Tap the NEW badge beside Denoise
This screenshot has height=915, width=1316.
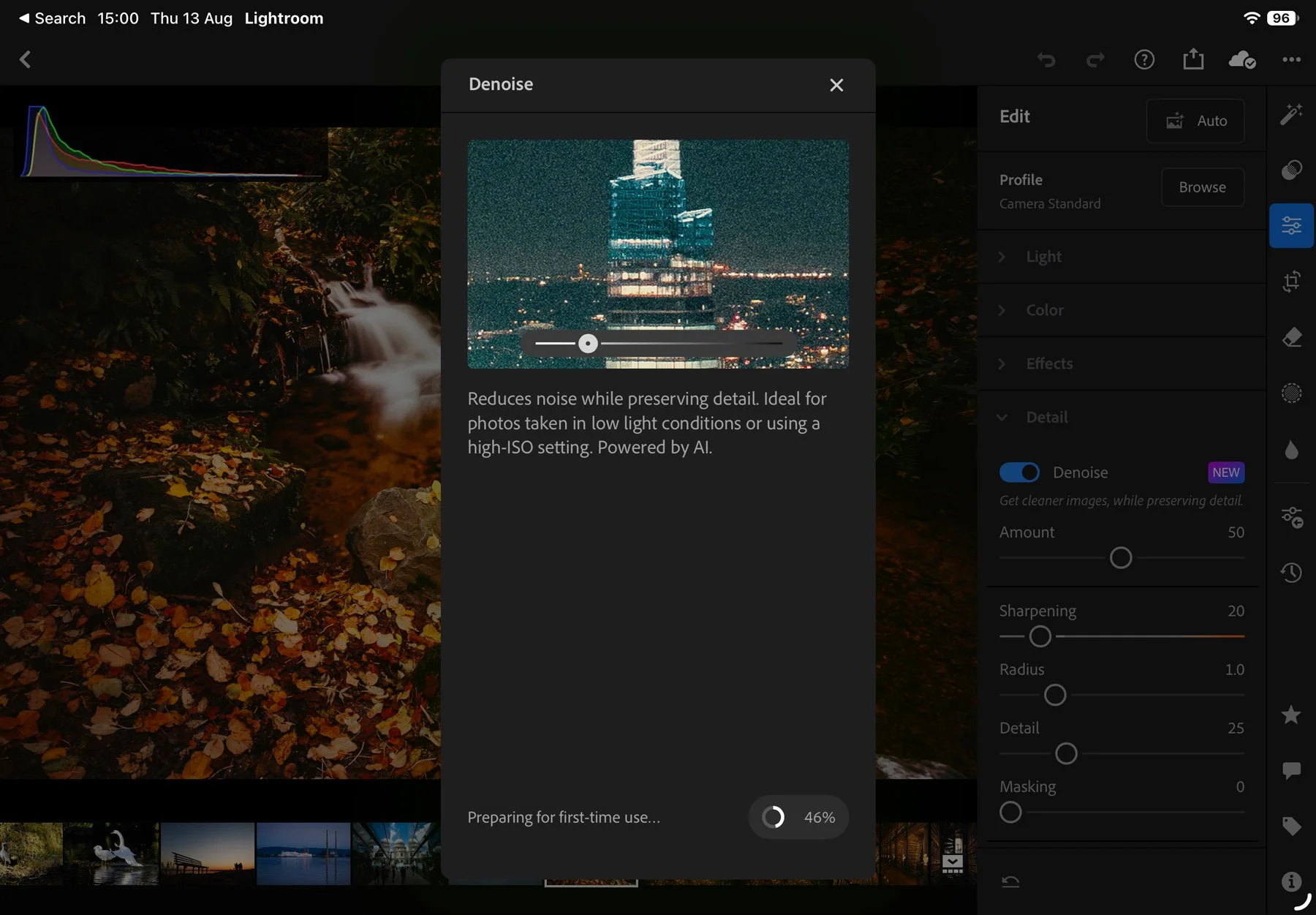[1226, 472]
